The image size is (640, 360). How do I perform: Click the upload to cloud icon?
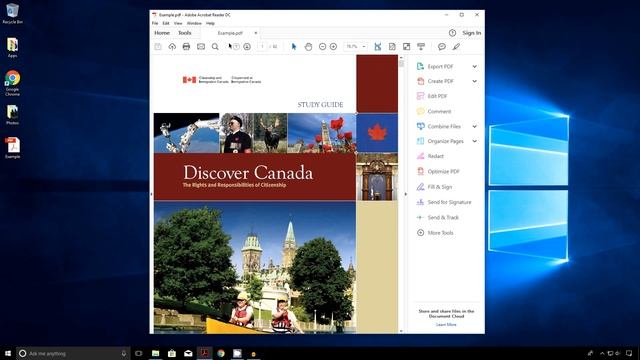pyautogui.click(x=172, y=47)
